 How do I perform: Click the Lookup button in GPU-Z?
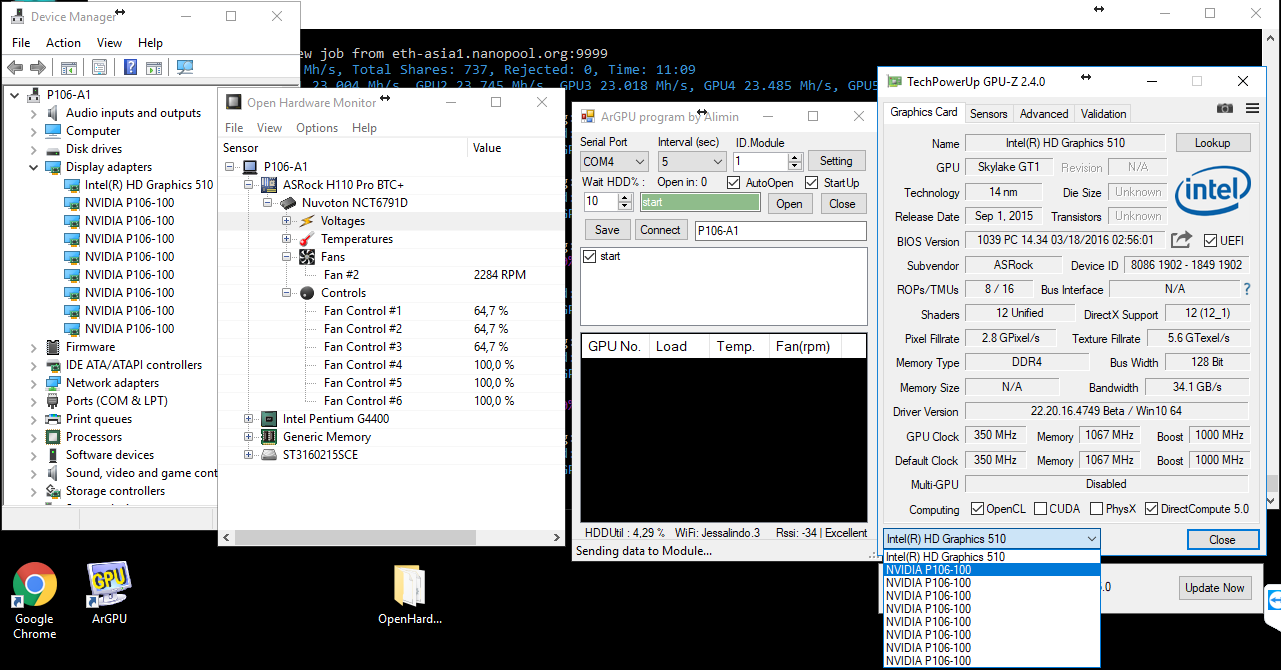[x=1212, y=142]
